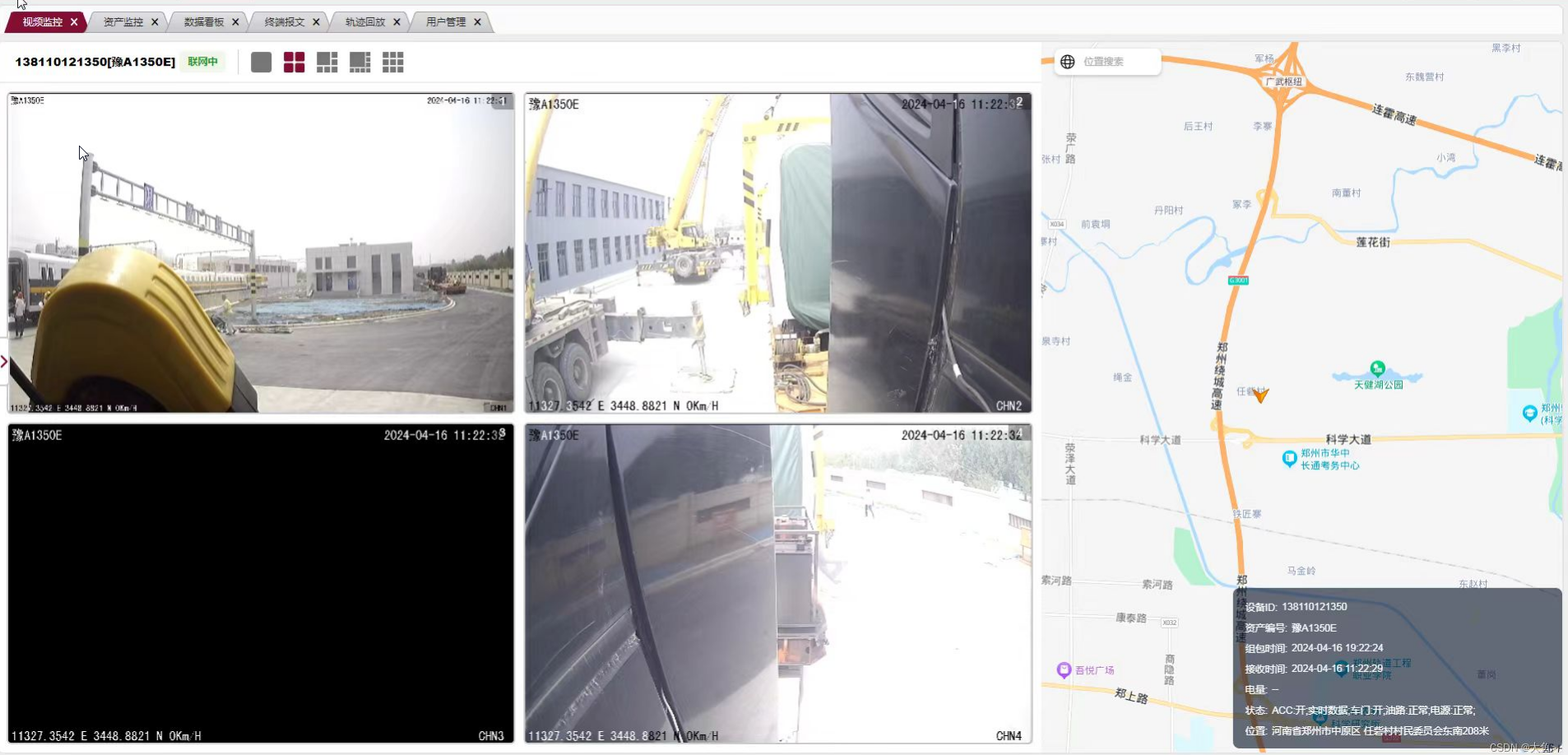
Task: Switch to single-view video layout
Action: click(x=261, y=63)
